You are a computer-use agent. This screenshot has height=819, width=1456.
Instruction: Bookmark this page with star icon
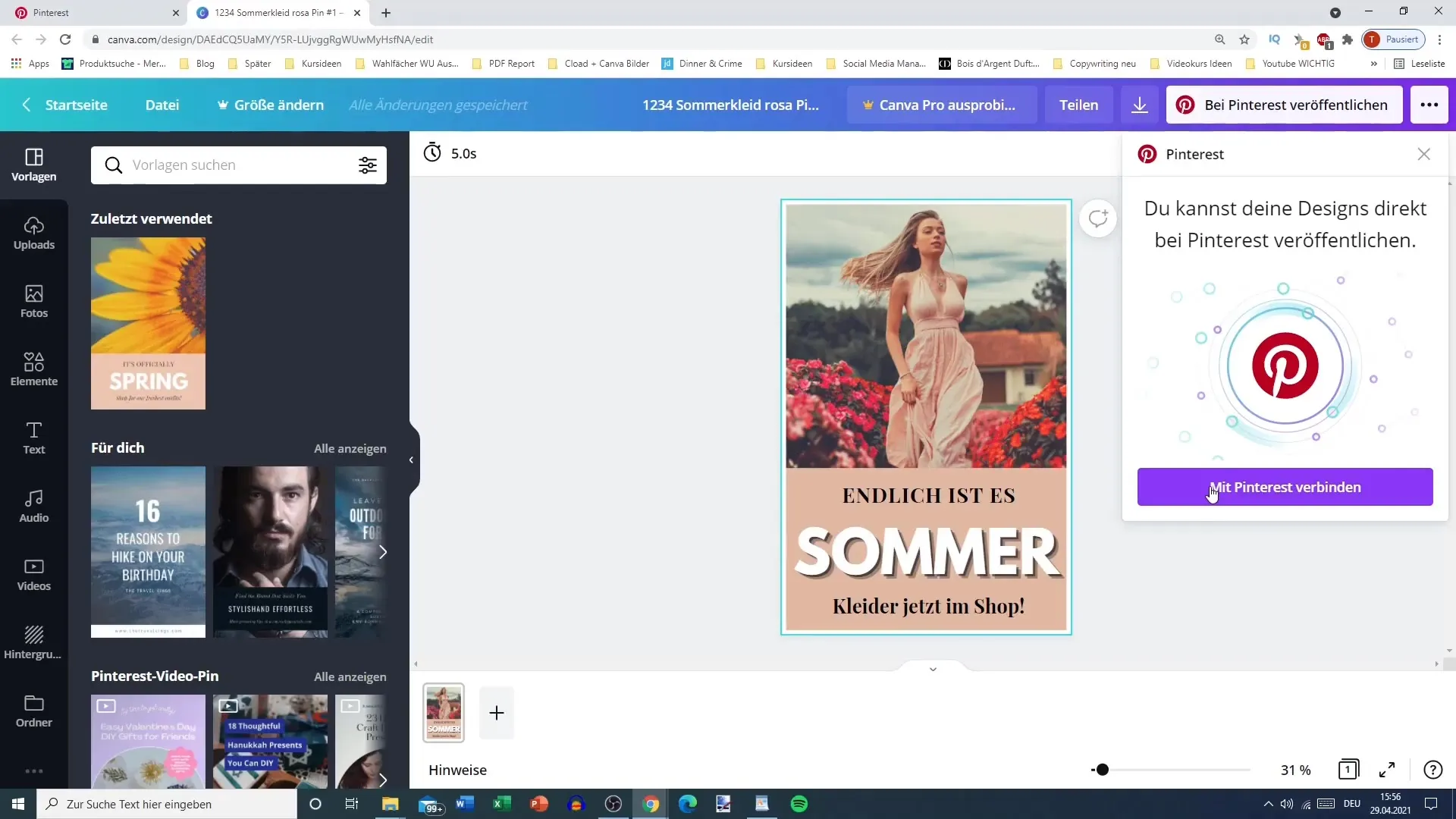coord(1244,39)
